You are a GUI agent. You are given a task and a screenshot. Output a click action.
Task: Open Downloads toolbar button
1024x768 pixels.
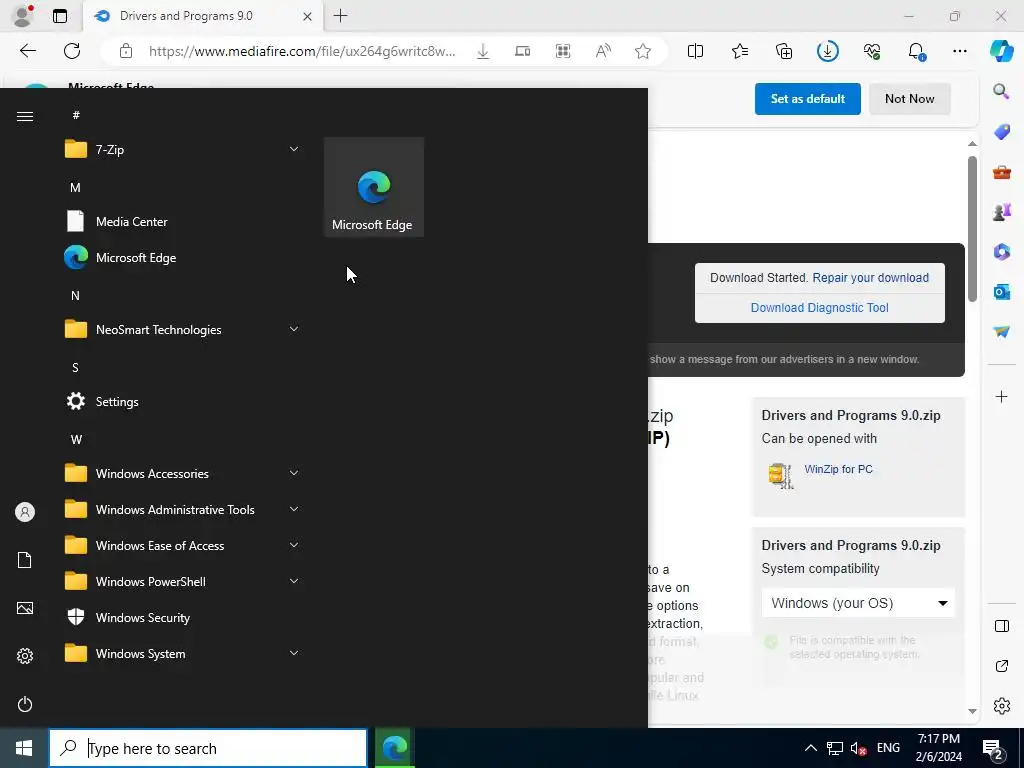[x=827, y=51]
